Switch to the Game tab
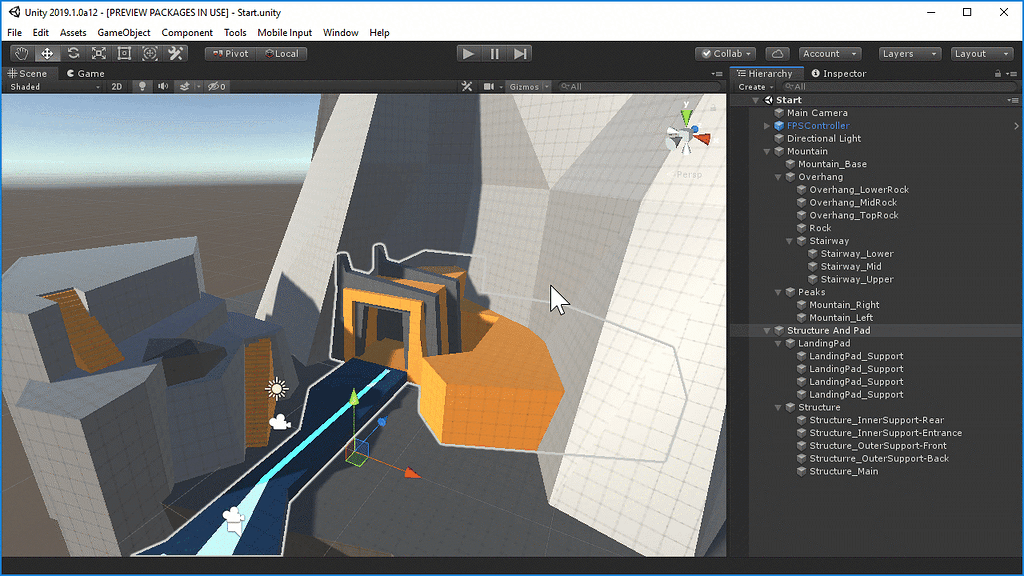The height and width of the screenshot is (576, 1024). (86, 74)
